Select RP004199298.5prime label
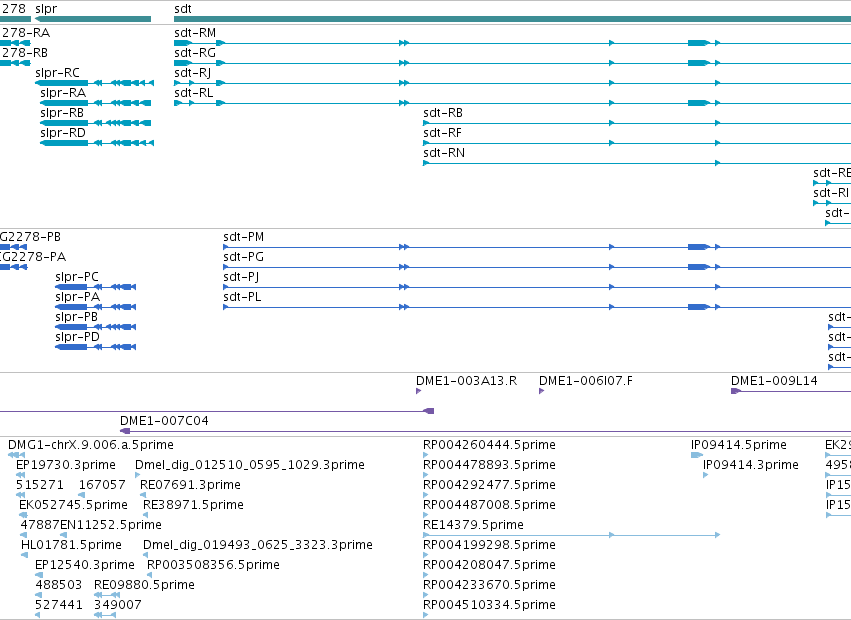The height and width of the screenshot is (620, 851). pyautogui.click(x=490, y=545)
